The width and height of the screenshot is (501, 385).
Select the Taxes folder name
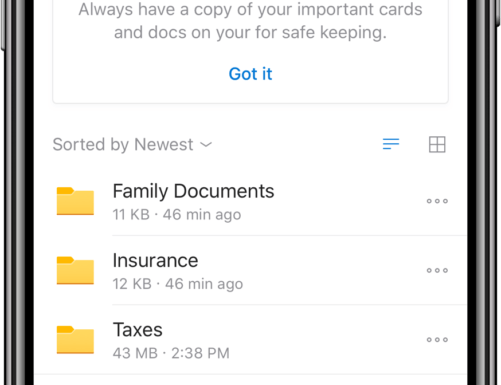[138, 330]
